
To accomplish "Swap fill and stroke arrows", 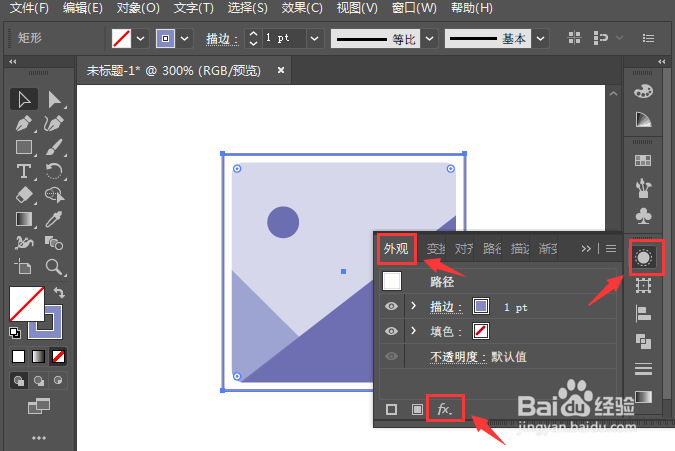I will [x=59, y=293].
